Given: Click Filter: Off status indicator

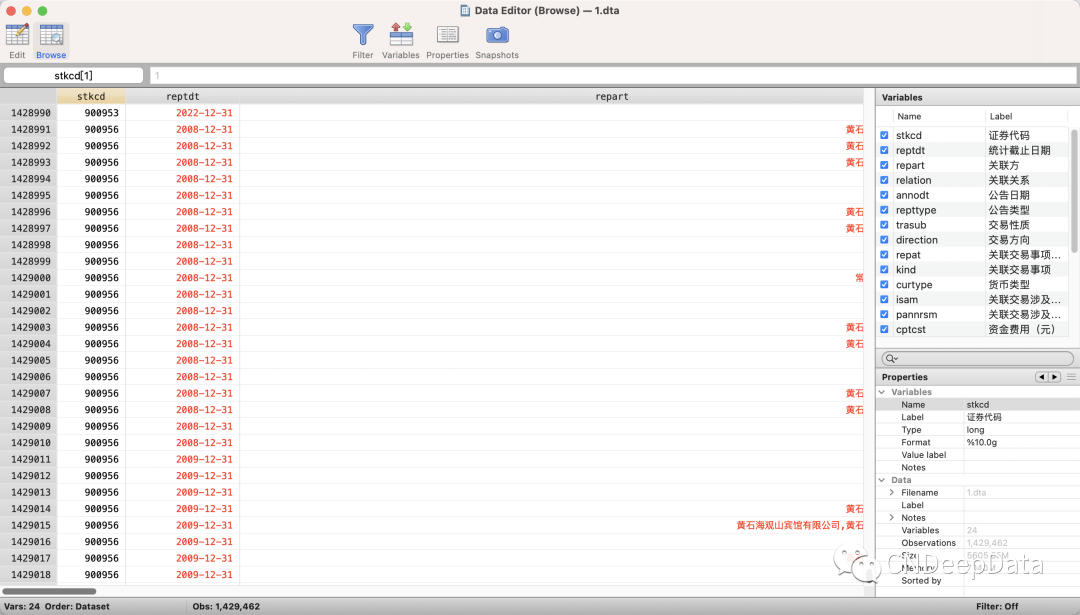Looking at the screenshot, I should click(x=997, y=607).
